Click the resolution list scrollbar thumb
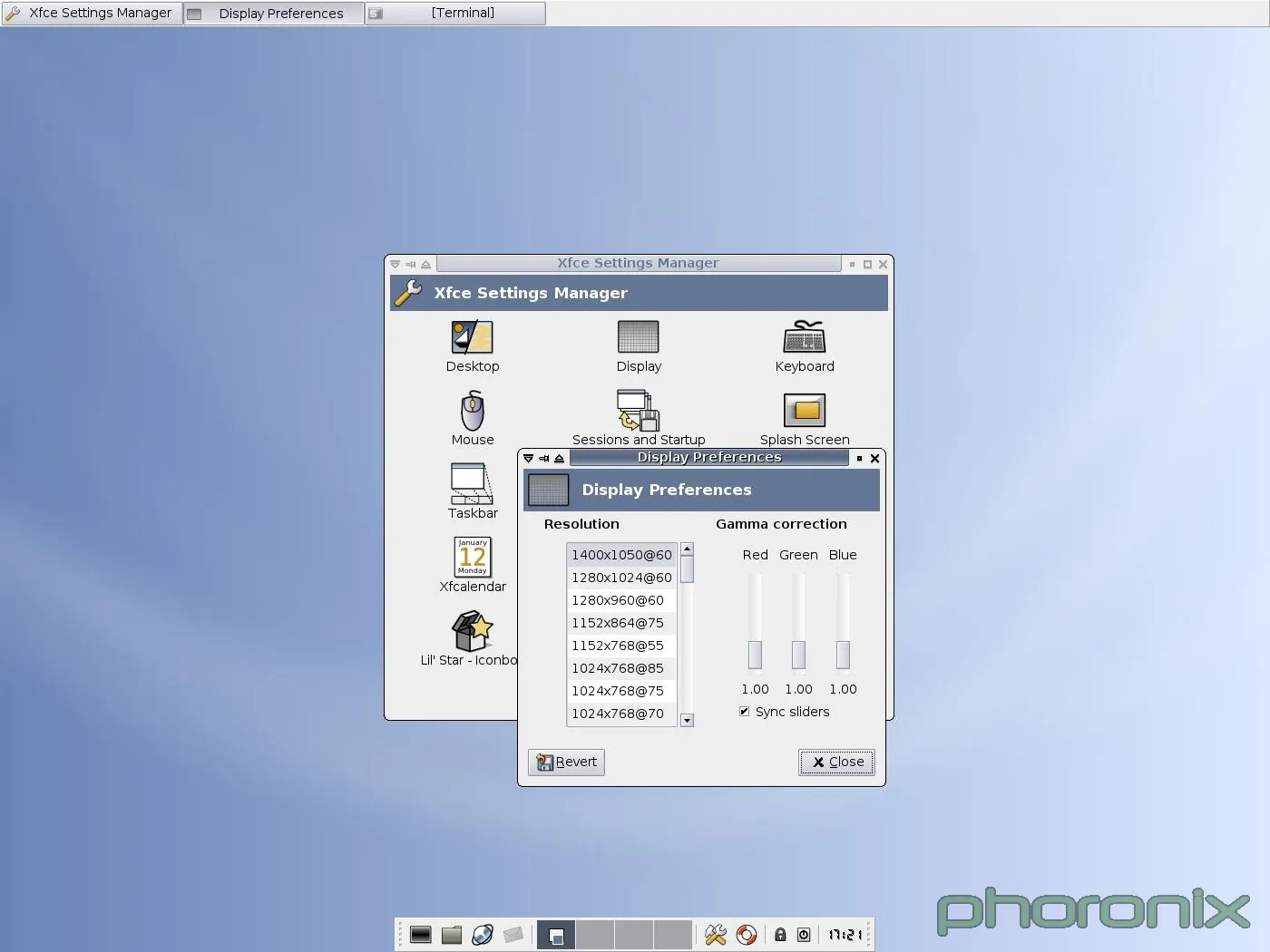 pos(687,569)
